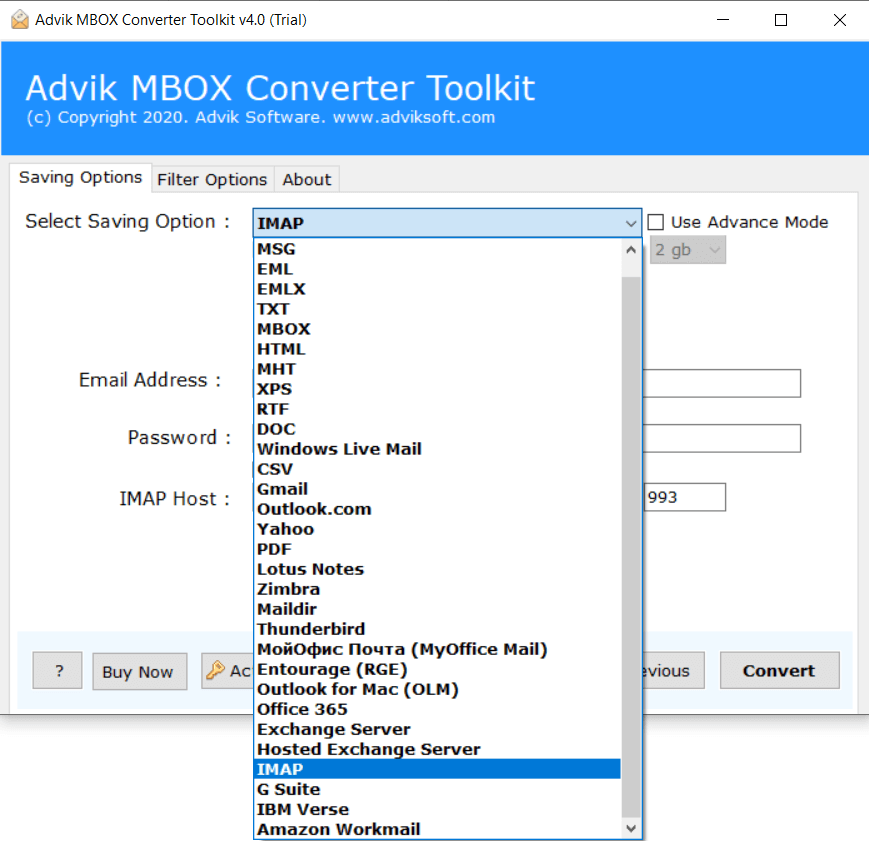The image size is (869, 841).
Task: Close the Advik MBOX Converter window
Action: [x=840, y=20]
